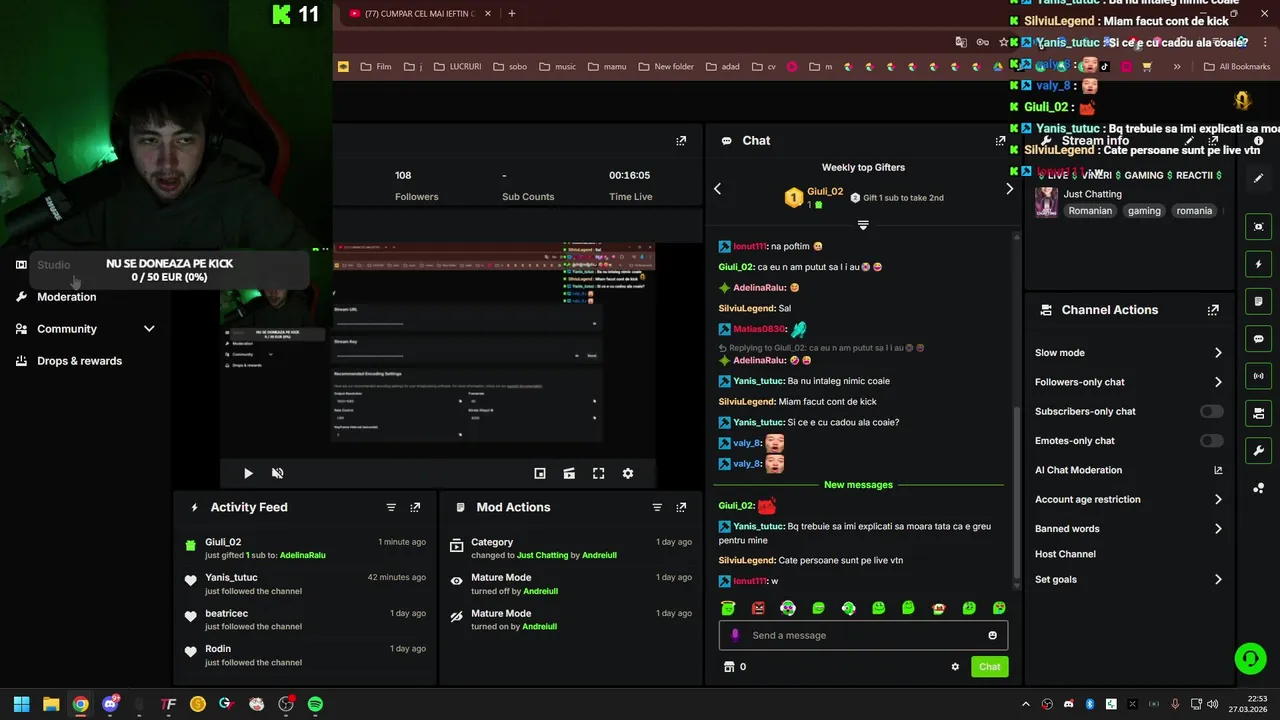Send message with Chat button
Viewport: 1280px width, 720px height.
(989, 667)
